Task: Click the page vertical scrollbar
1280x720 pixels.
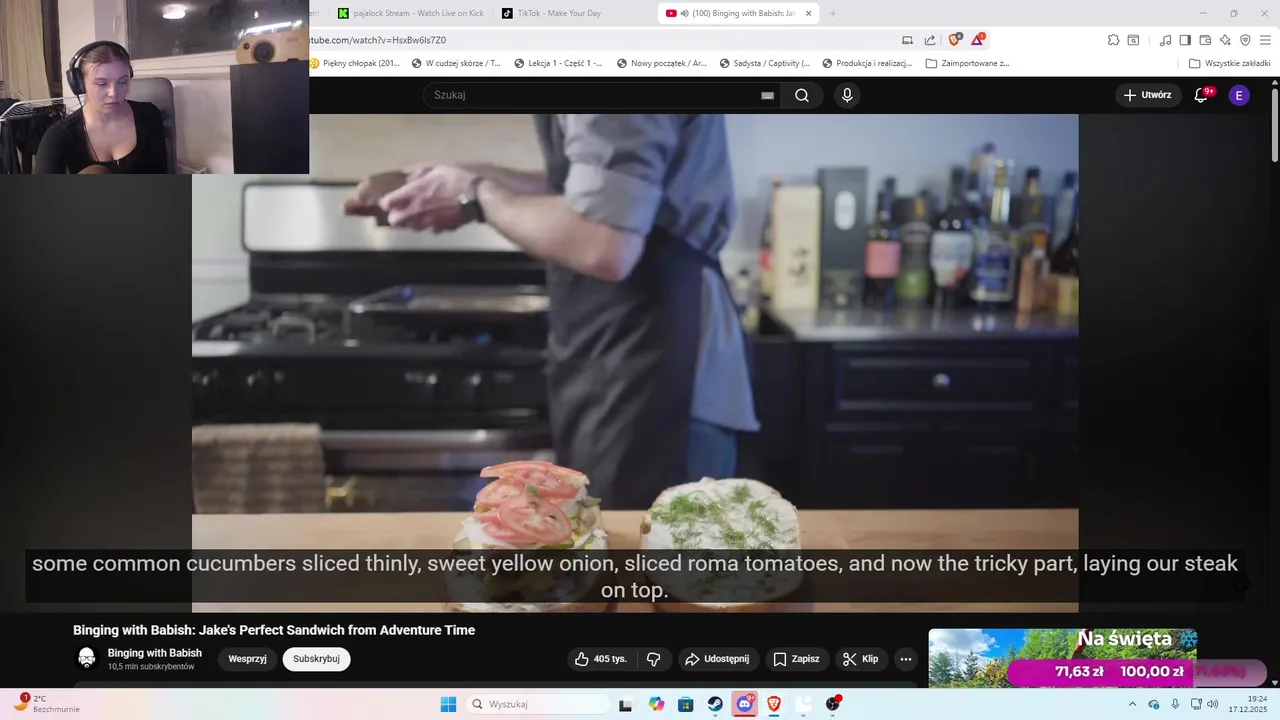Action: pos(1274,126)
